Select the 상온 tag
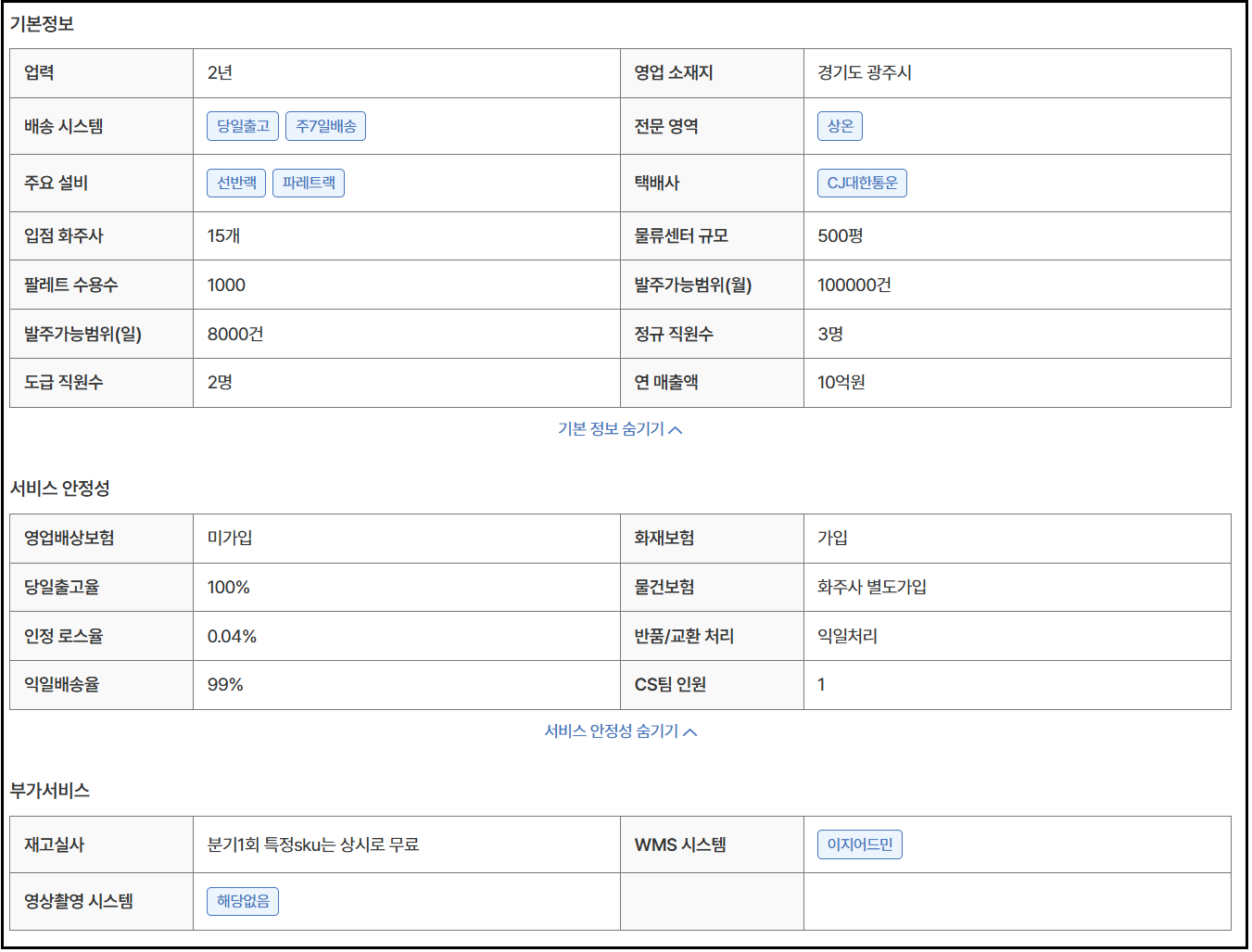Screen dimensions: 1252x952 pos(840,126)
